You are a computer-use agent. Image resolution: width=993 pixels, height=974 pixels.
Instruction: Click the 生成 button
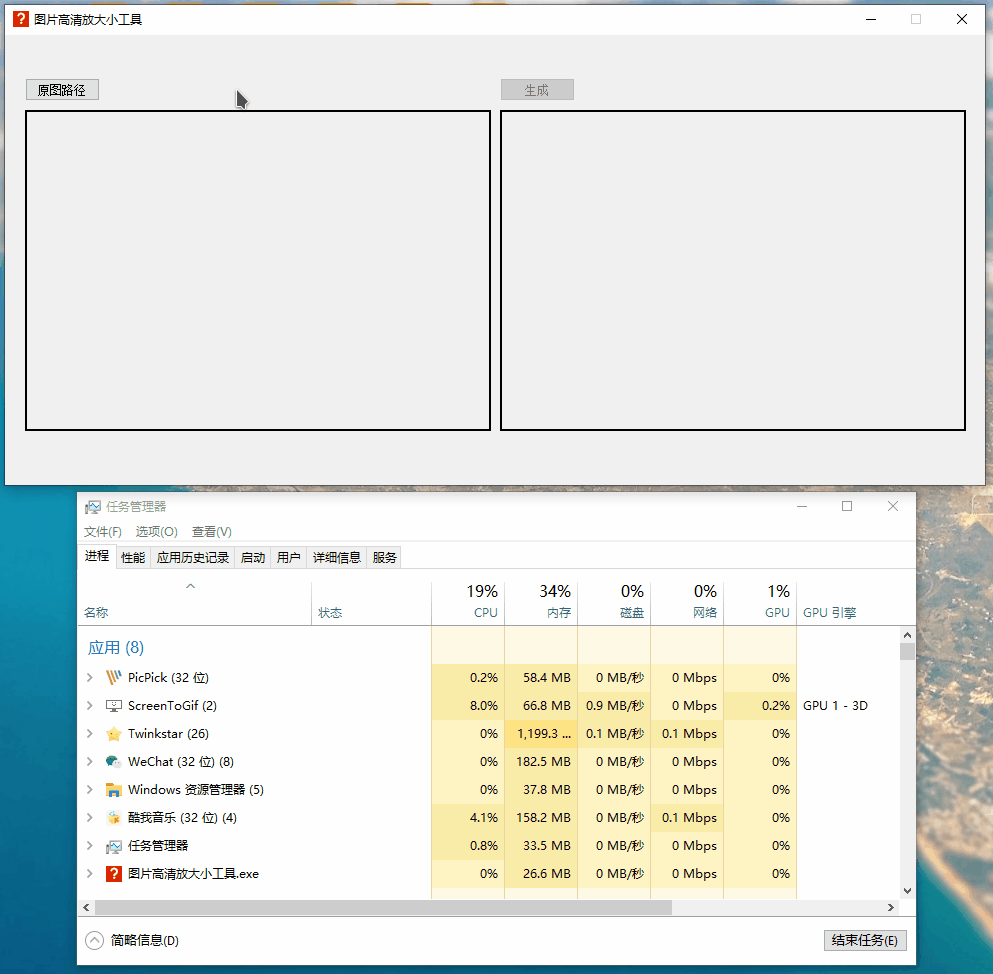tap(537, 90)
